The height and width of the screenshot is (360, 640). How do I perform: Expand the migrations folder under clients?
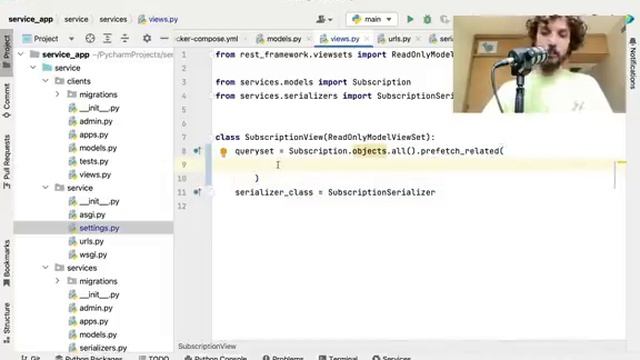point(58,94)
